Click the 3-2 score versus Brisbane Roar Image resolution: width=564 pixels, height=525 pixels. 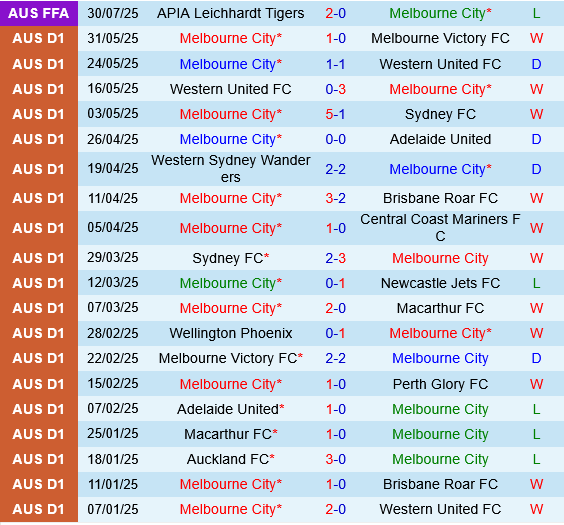coord(335,198)
